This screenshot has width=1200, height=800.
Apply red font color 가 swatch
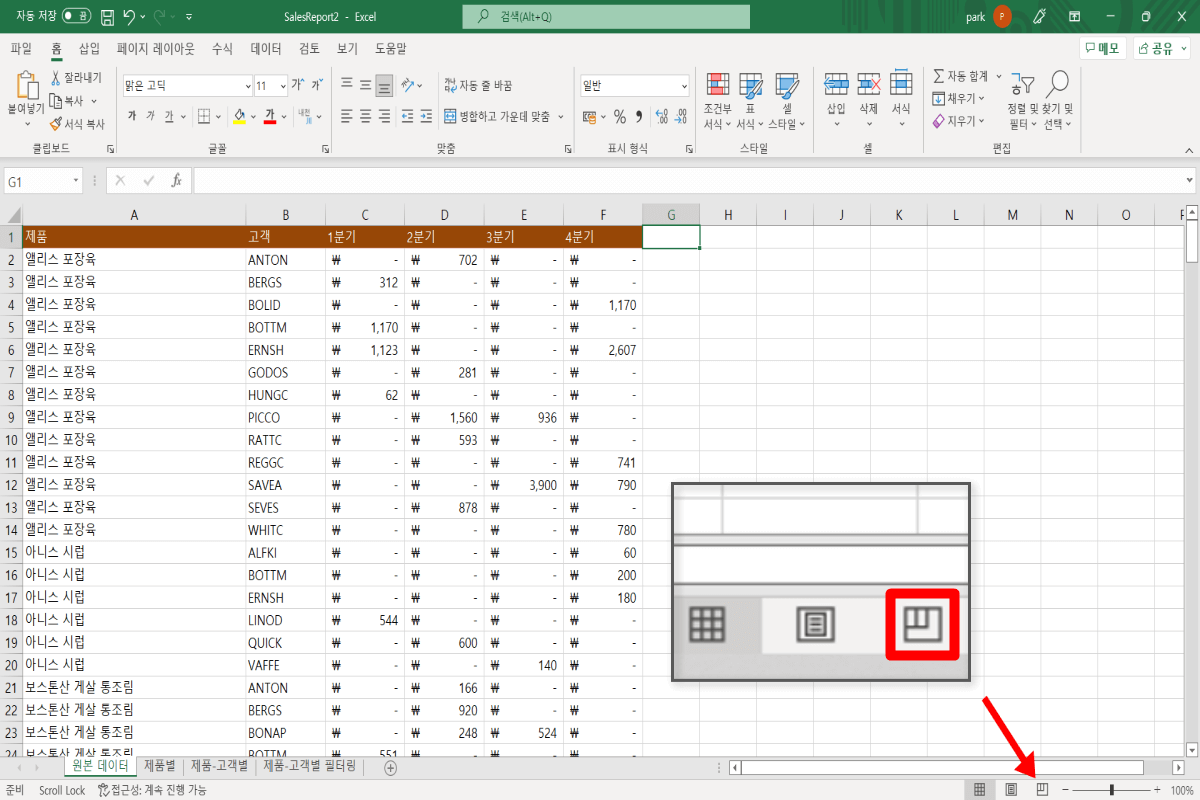click(x=271, y=117)
